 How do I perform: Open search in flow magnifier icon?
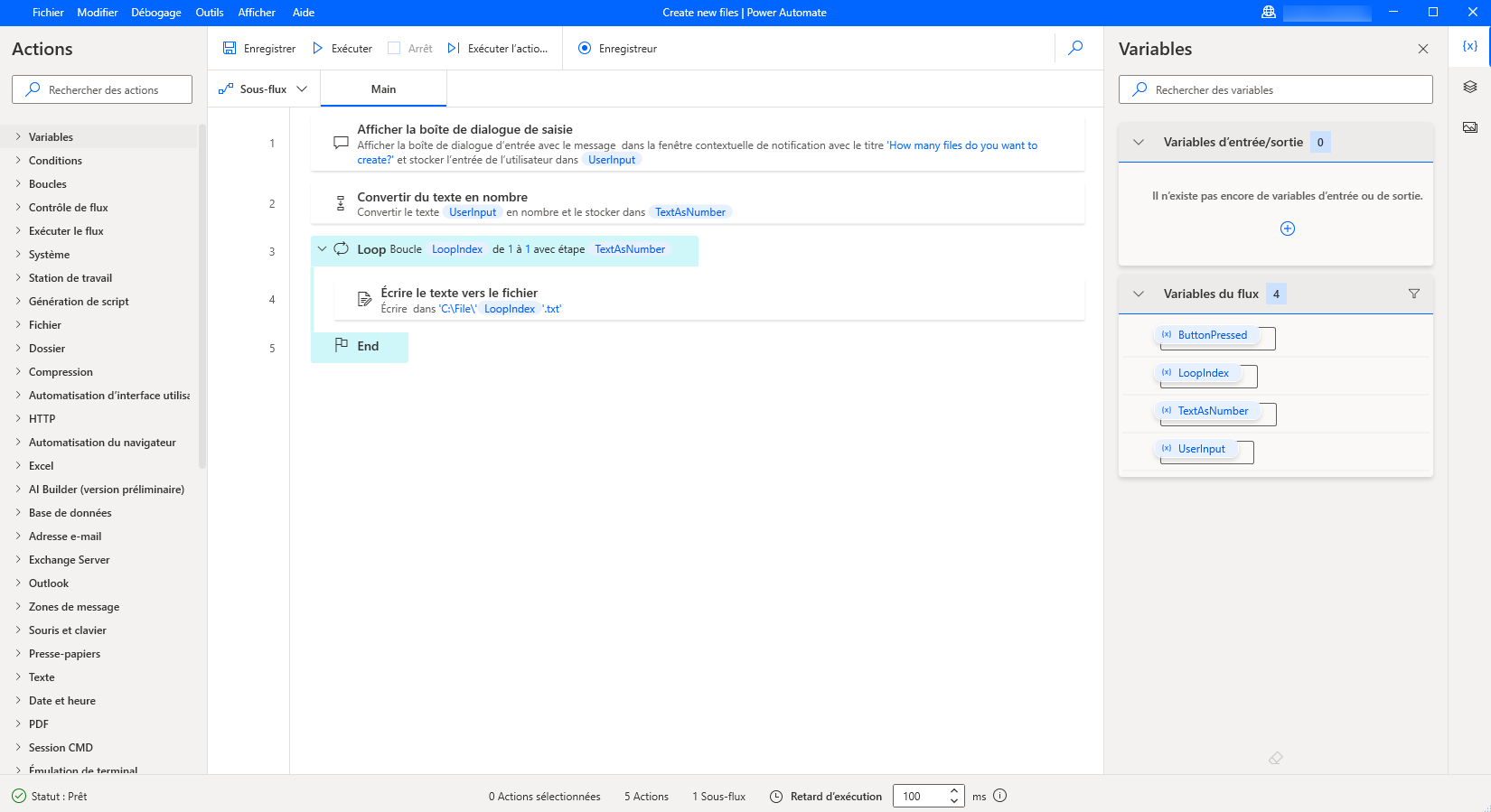(x=1075, y=48)
